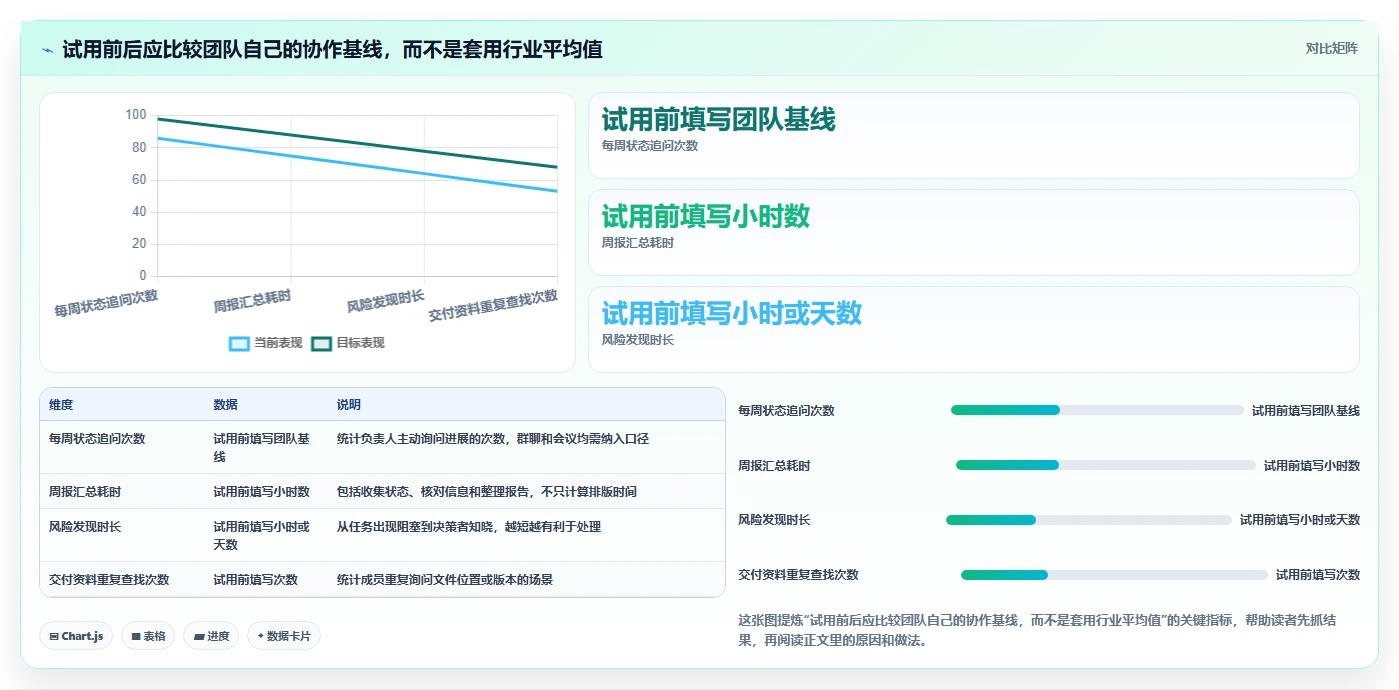This screenshot has width=1399, height=690.
Task: Click progress row label 风险发现时长
Action: click(774, 520)
